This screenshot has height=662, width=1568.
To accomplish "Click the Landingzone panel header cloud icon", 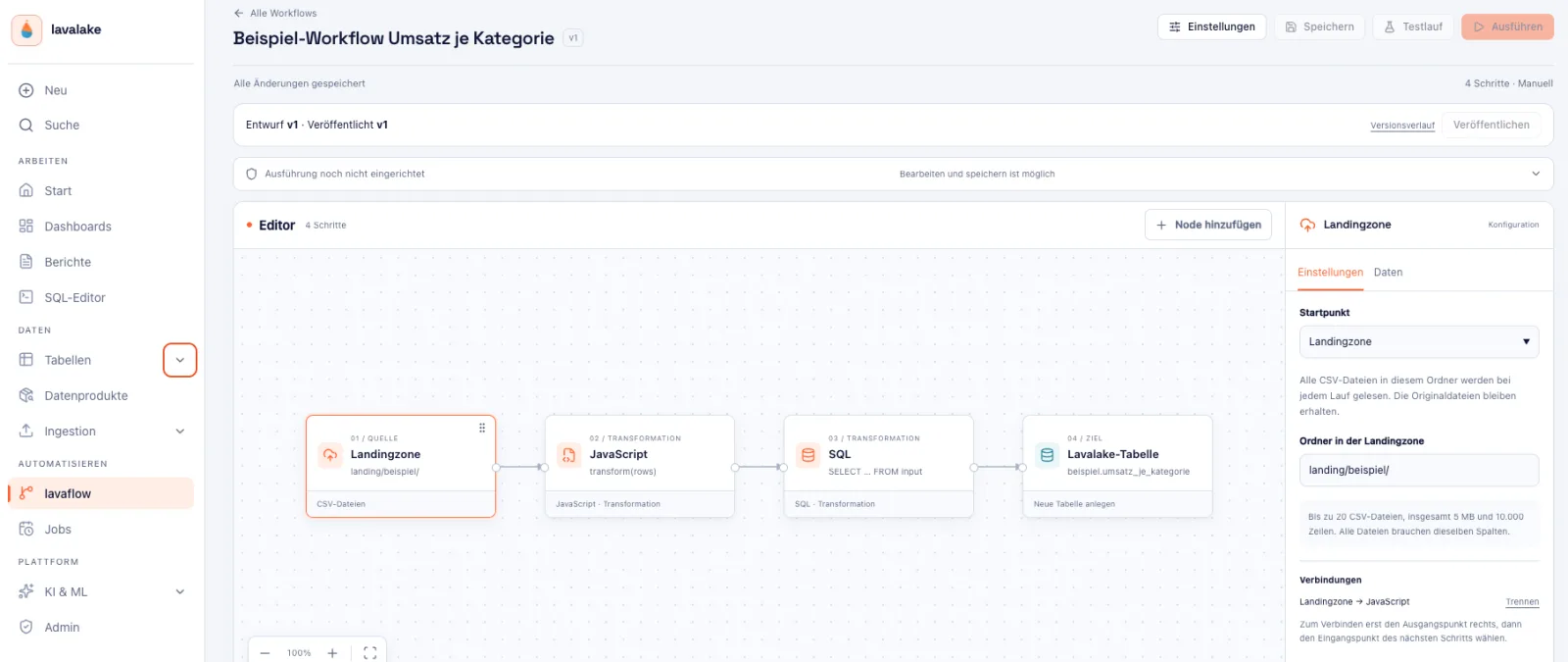I will point(1307,225).
